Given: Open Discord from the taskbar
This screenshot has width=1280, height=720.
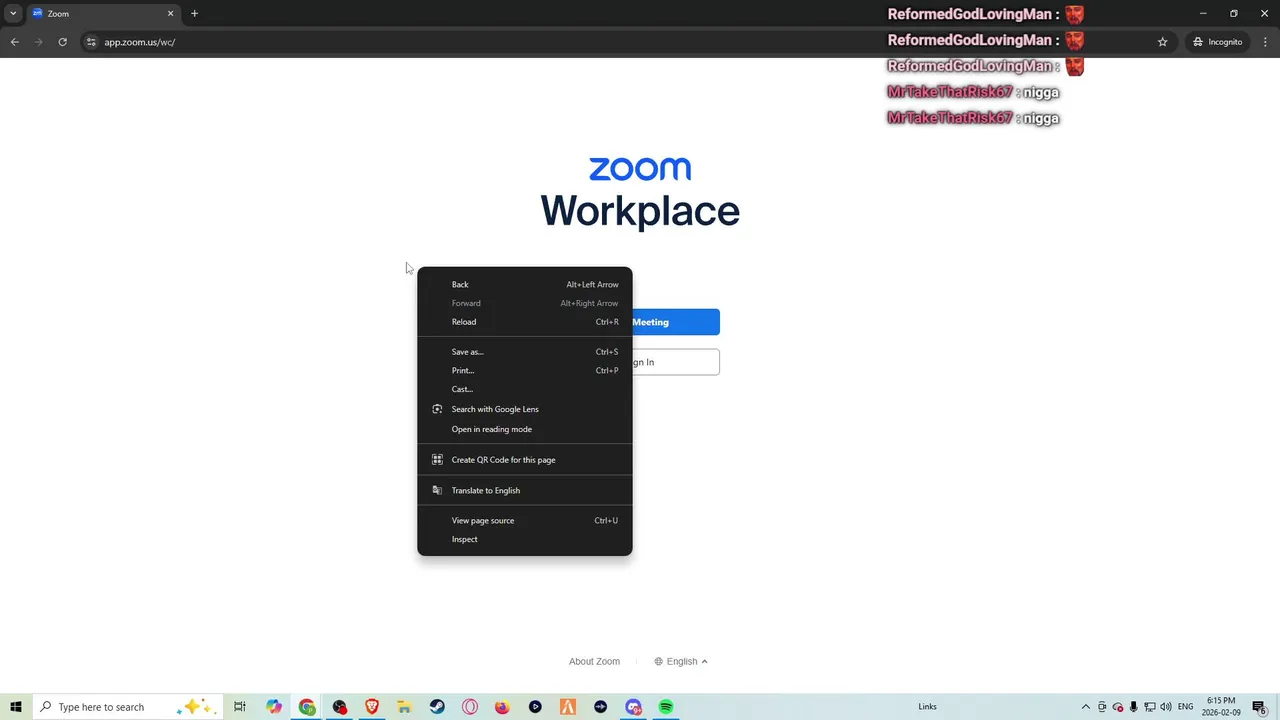Looking at the screenshot, I should click(x=633, y=707).
